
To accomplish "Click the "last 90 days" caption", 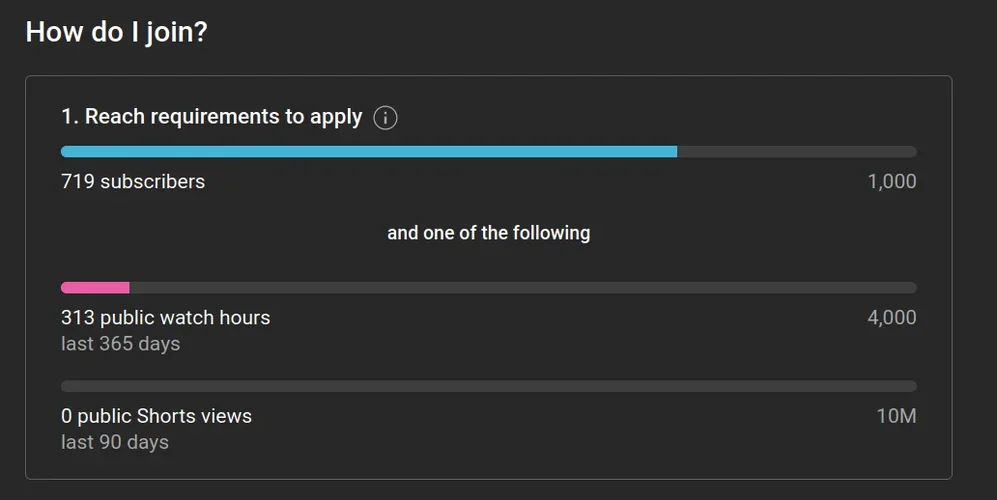I will tap(115, 442).
